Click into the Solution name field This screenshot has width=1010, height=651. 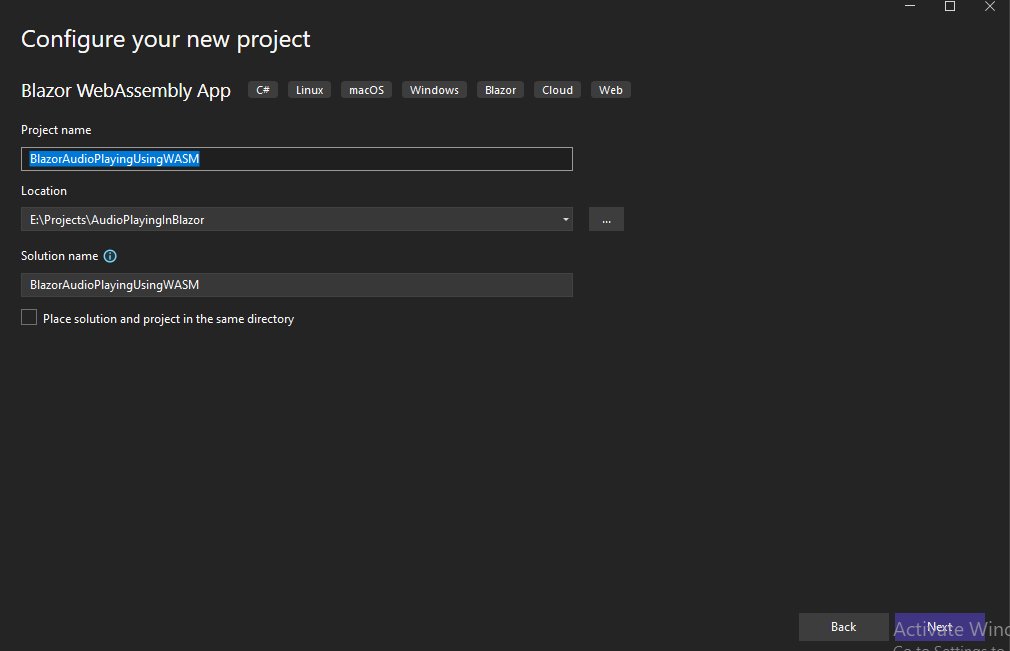click(x=296, y=285)
